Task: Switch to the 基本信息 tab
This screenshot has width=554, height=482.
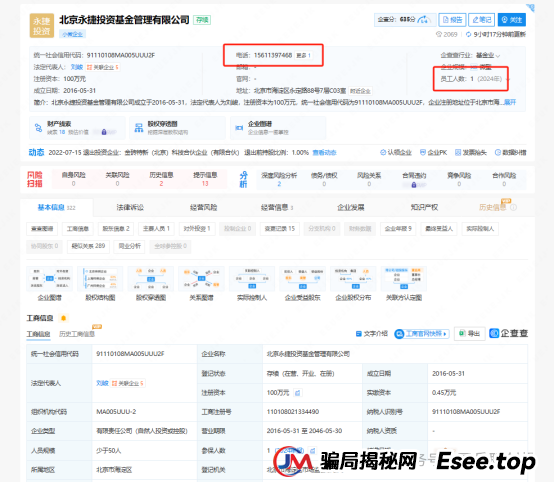Action: coord(57,207)
